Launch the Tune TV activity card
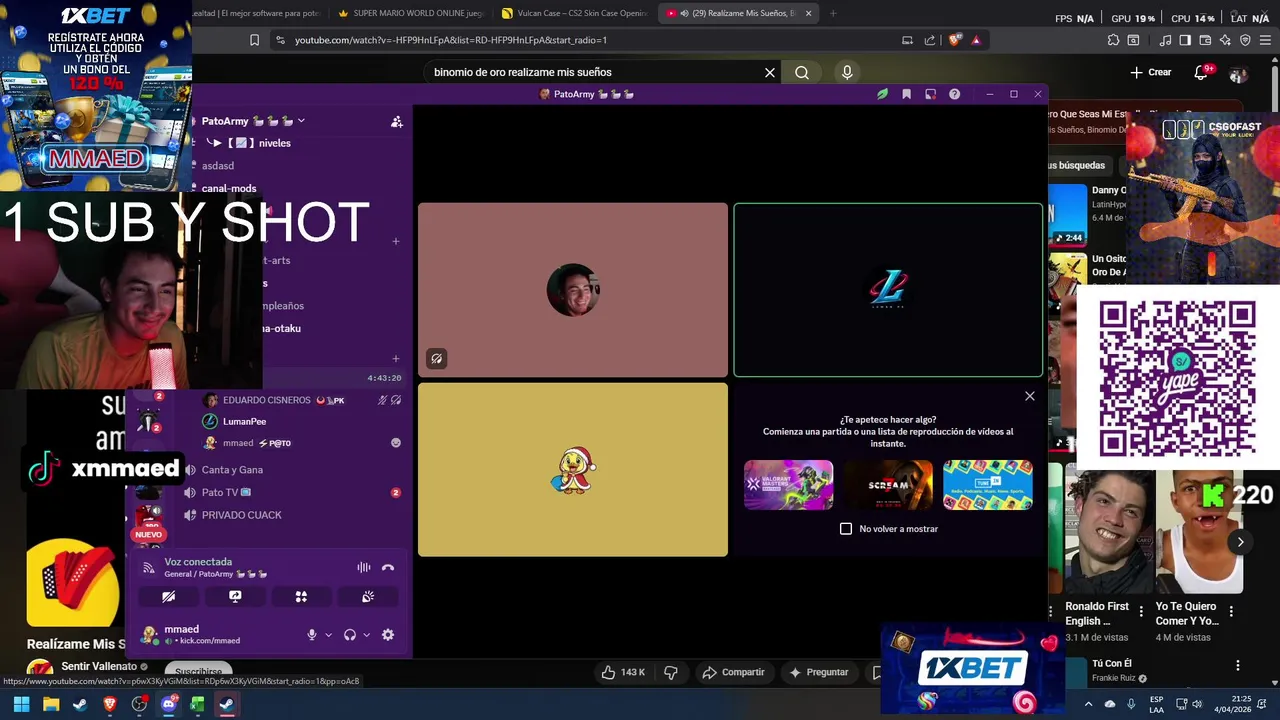The image size is (1280, 720). 988,485
